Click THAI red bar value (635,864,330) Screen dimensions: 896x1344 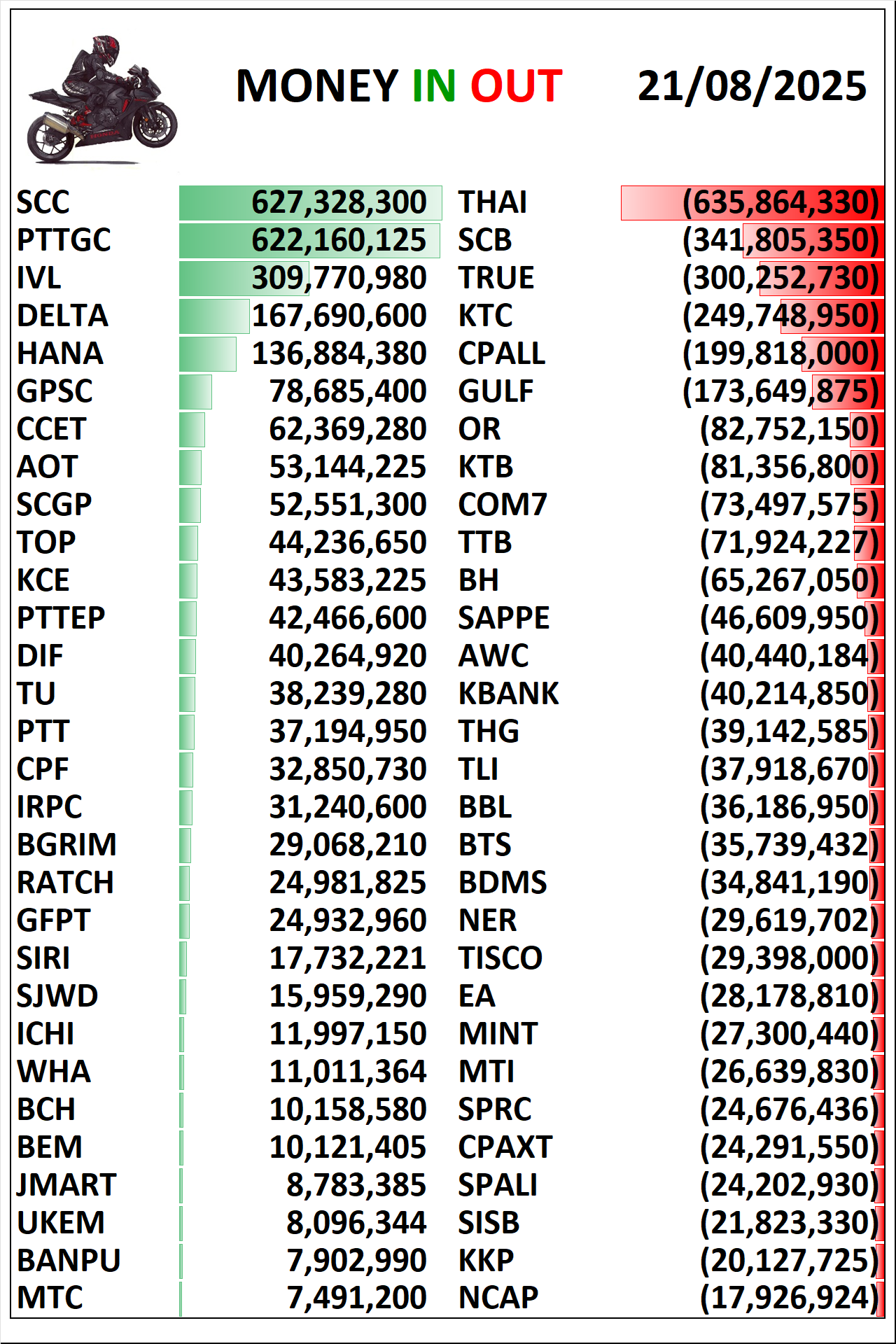pyautogui.click(x=780, y=203)
